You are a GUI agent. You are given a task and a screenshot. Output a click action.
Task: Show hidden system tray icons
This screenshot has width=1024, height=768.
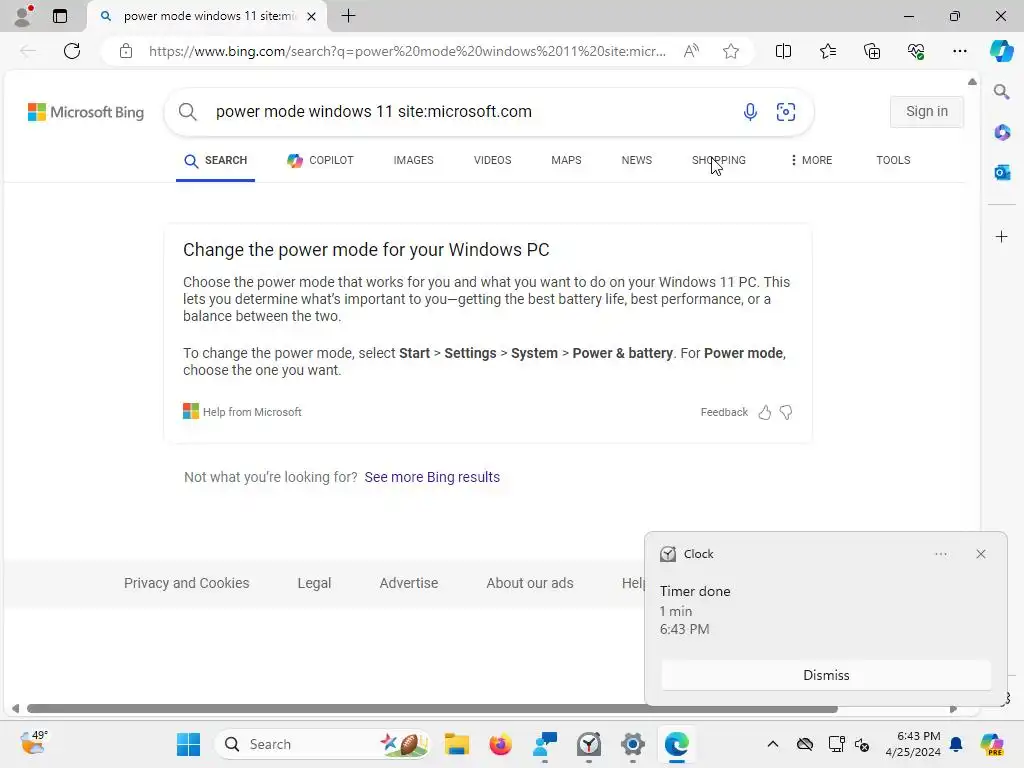click(x=773, y=744)
